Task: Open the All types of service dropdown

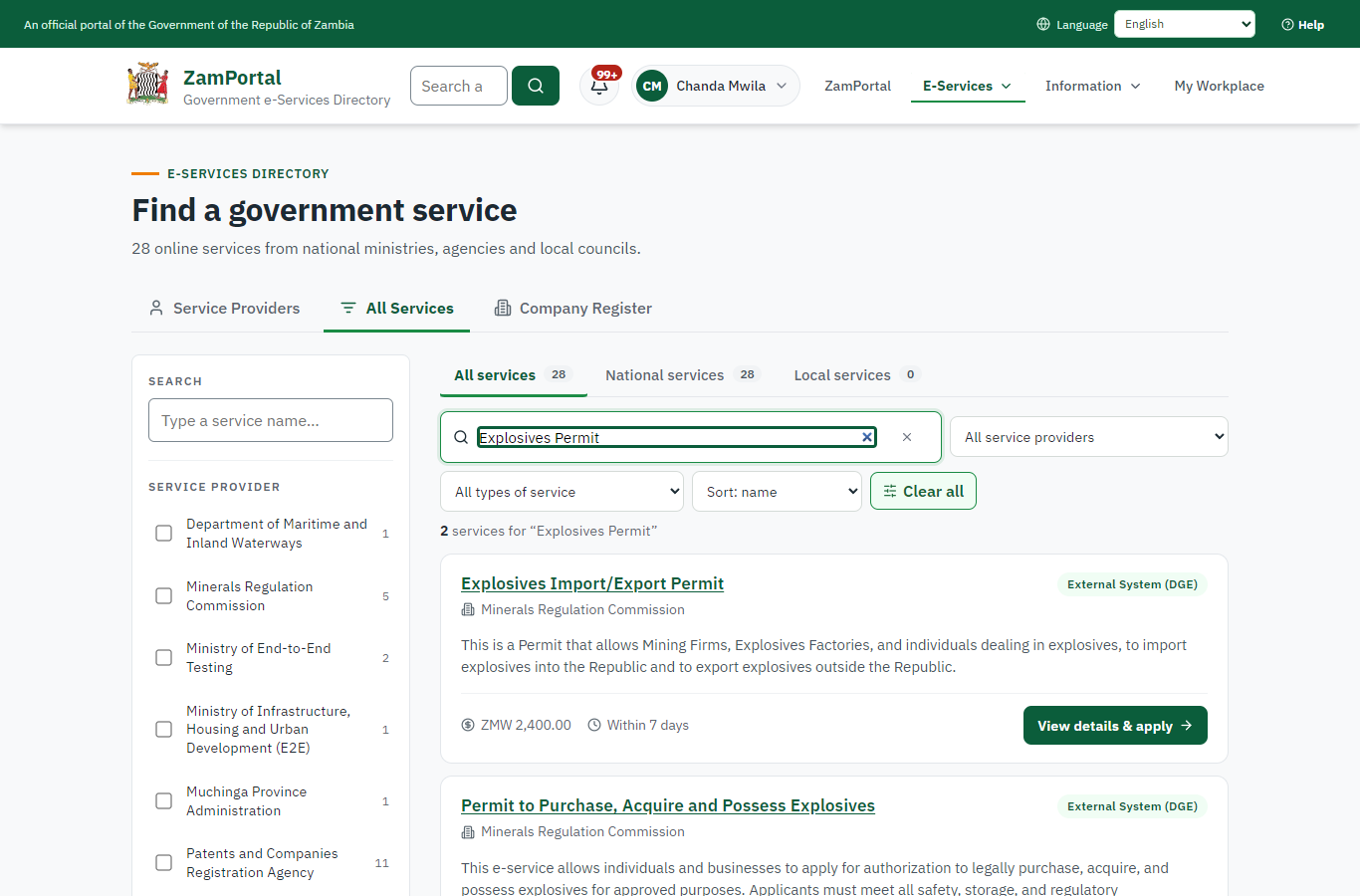Action: click(562, 492)
